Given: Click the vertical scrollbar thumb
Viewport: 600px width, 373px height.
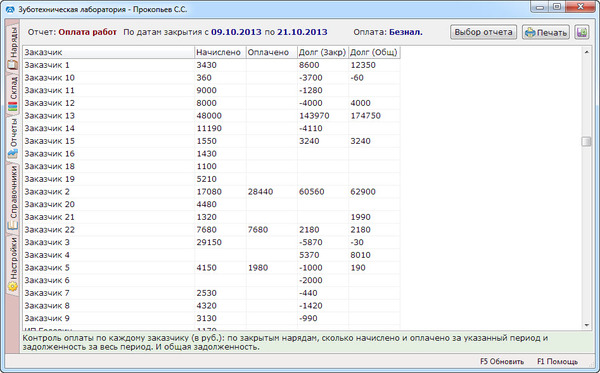Looking at the screenshot, I should tap(586, 141).
